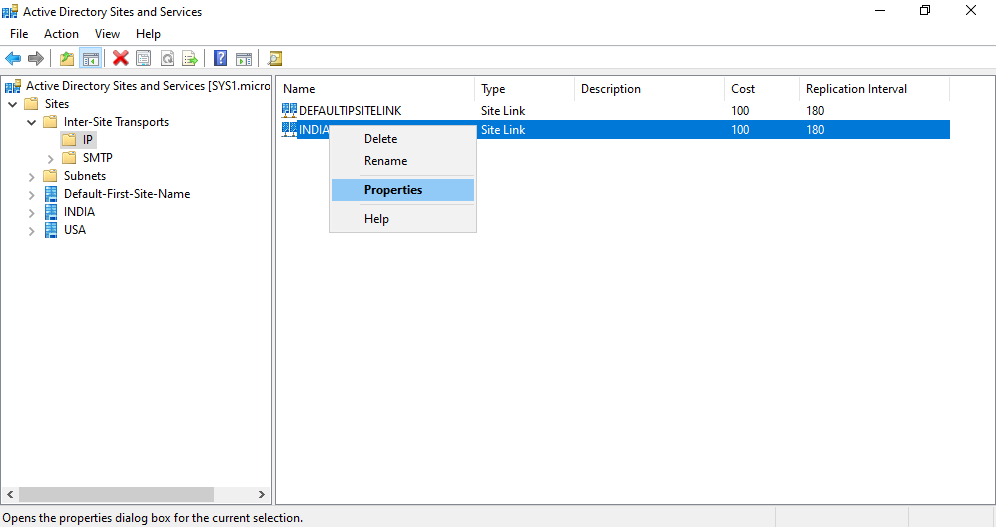The image size is (996, 527).
Task: Open the View menu
Action: click(x=107, y=34)
